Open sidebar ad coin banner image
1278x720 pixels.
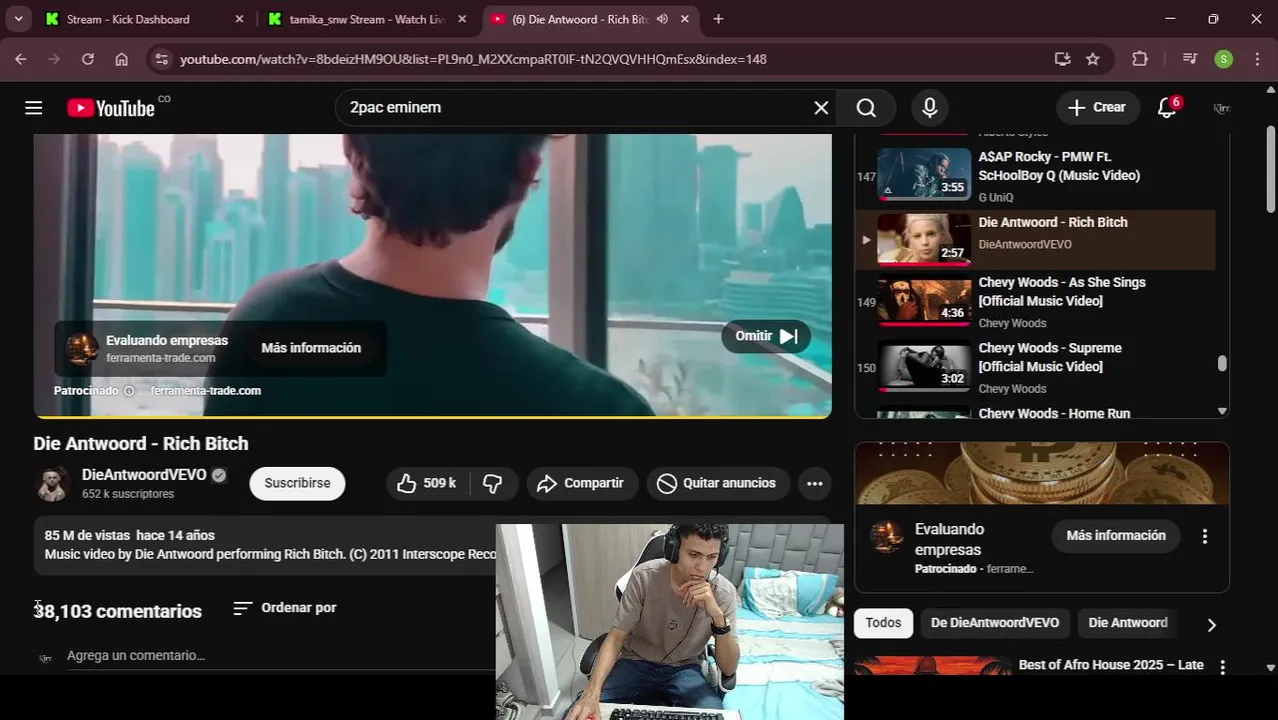(x=1042, y=473)
